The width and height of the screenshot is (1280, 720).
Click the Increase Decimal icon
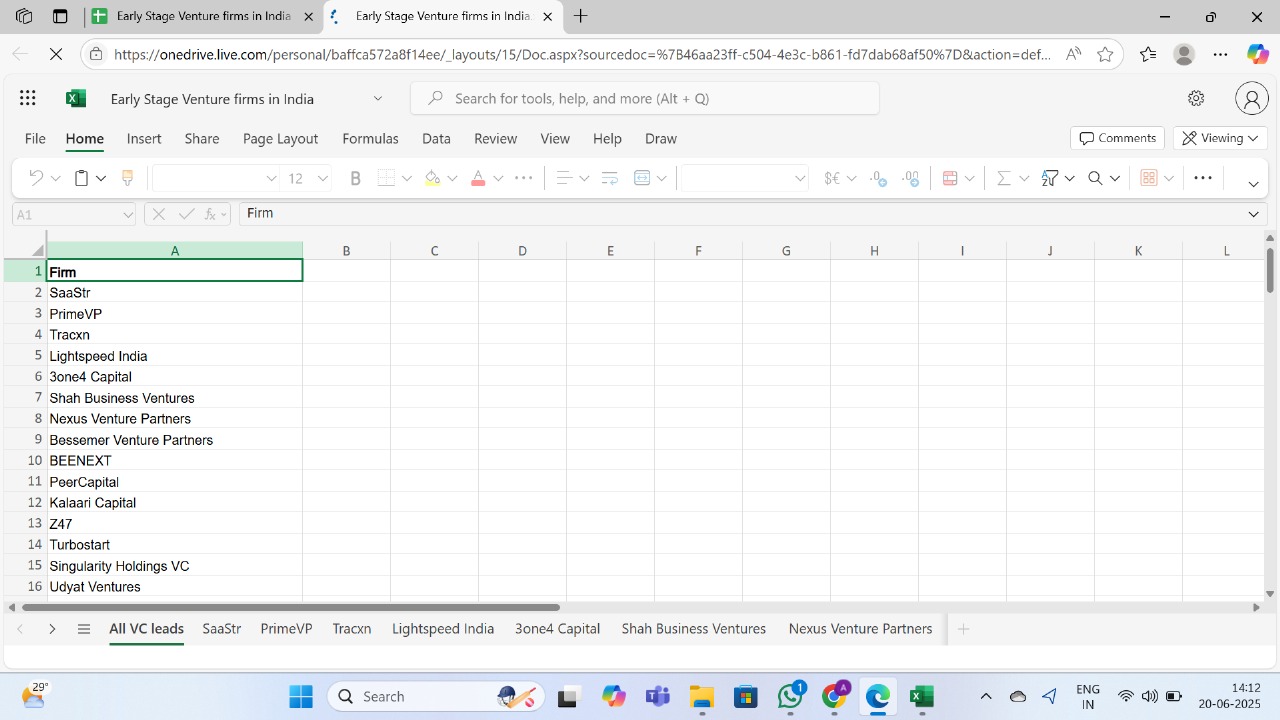coord(878,178)
